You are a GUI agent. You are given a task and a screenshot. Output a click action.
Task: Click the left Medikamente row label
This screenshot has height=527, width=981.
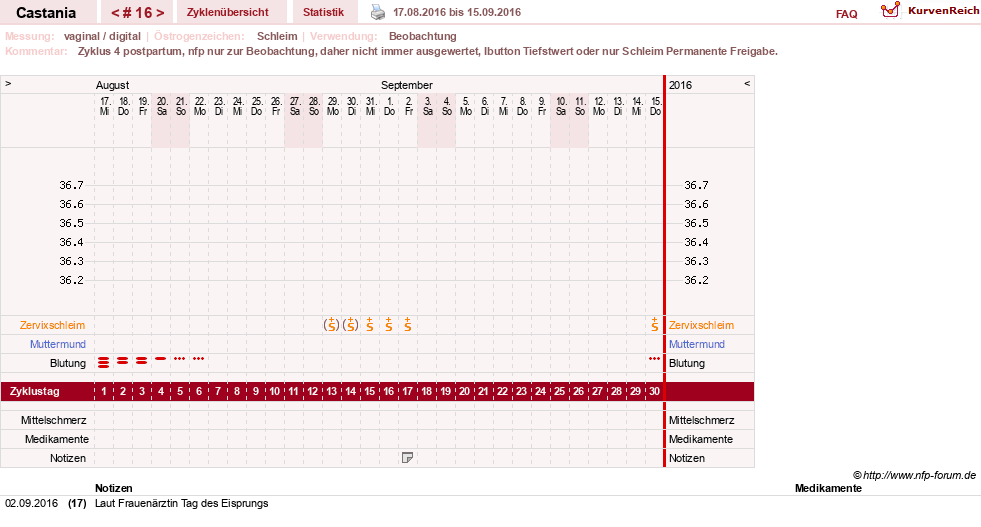coord(57,439)
